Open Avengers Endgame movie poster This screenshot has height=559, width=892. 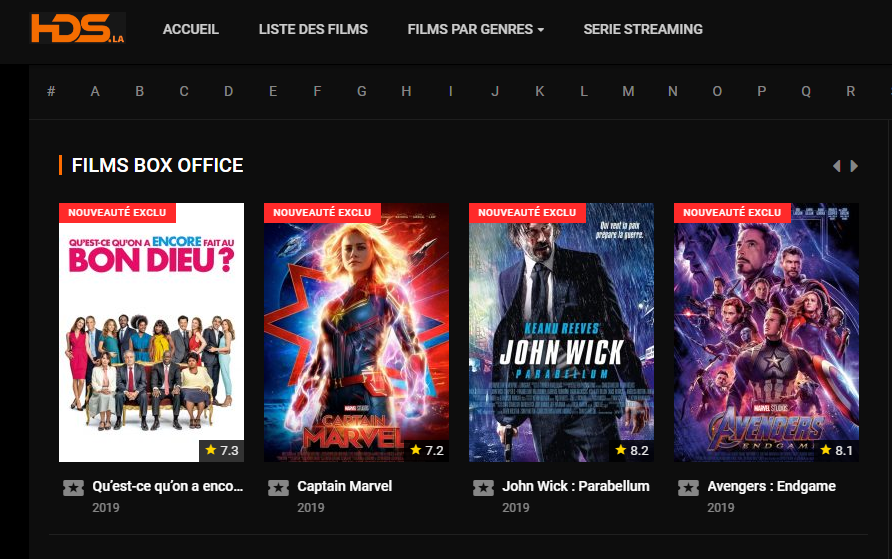(766, 333)
